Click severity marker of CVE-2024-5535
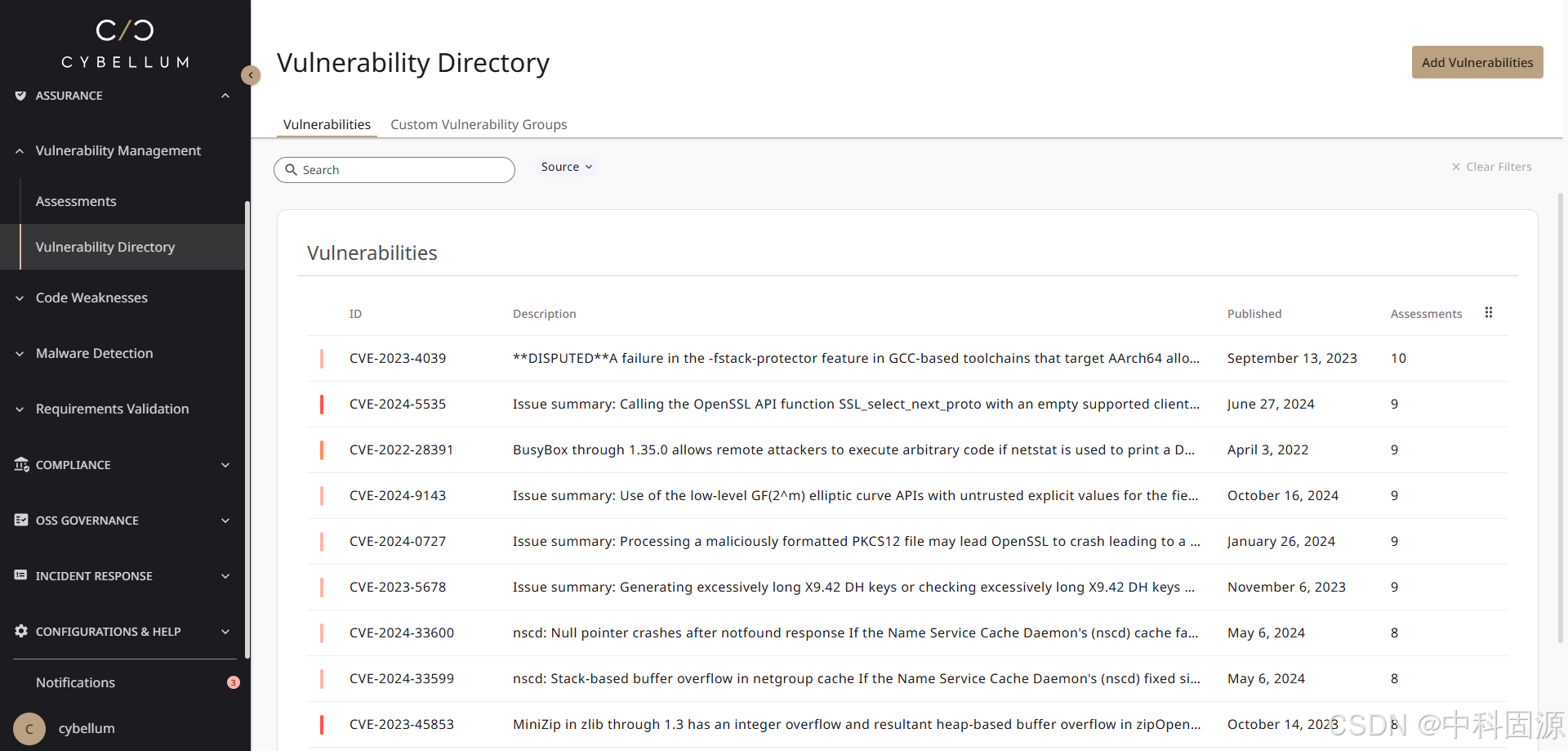 tap(322, 404)
